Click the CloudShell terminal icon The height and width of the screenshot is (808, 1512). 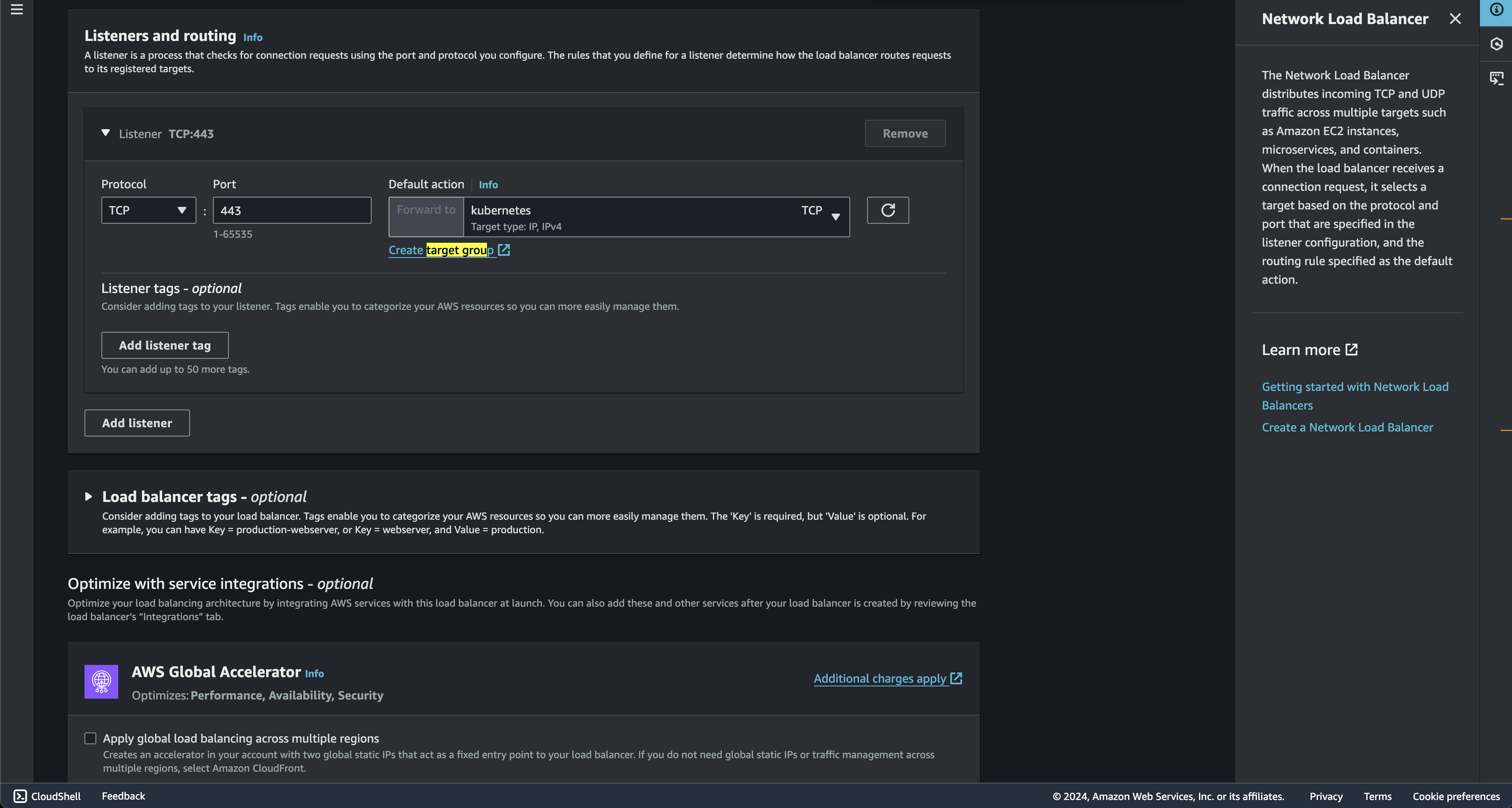20,796
